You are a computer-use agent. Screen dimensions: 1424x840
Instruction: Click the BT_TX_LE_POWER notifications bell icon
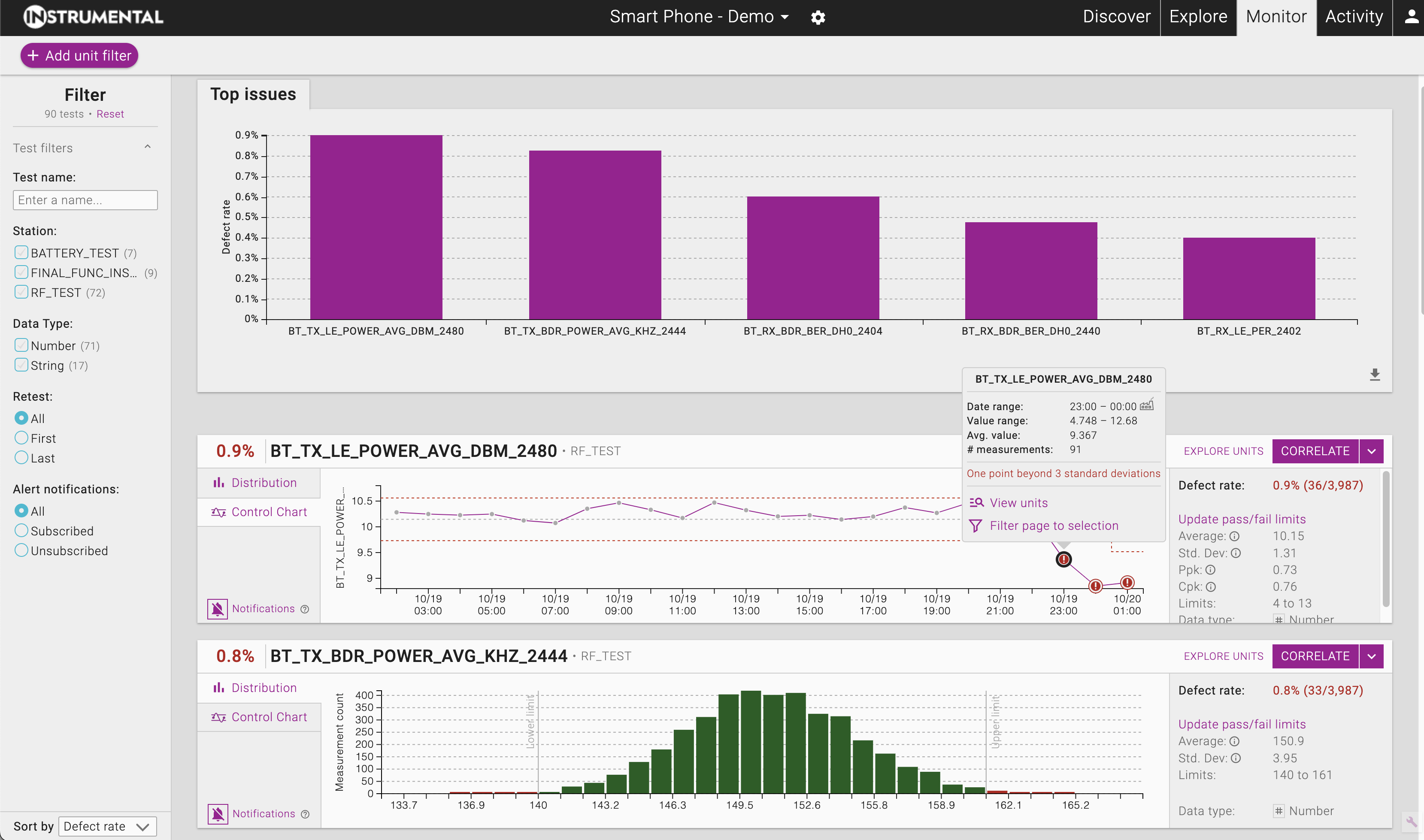pos(218,609)
